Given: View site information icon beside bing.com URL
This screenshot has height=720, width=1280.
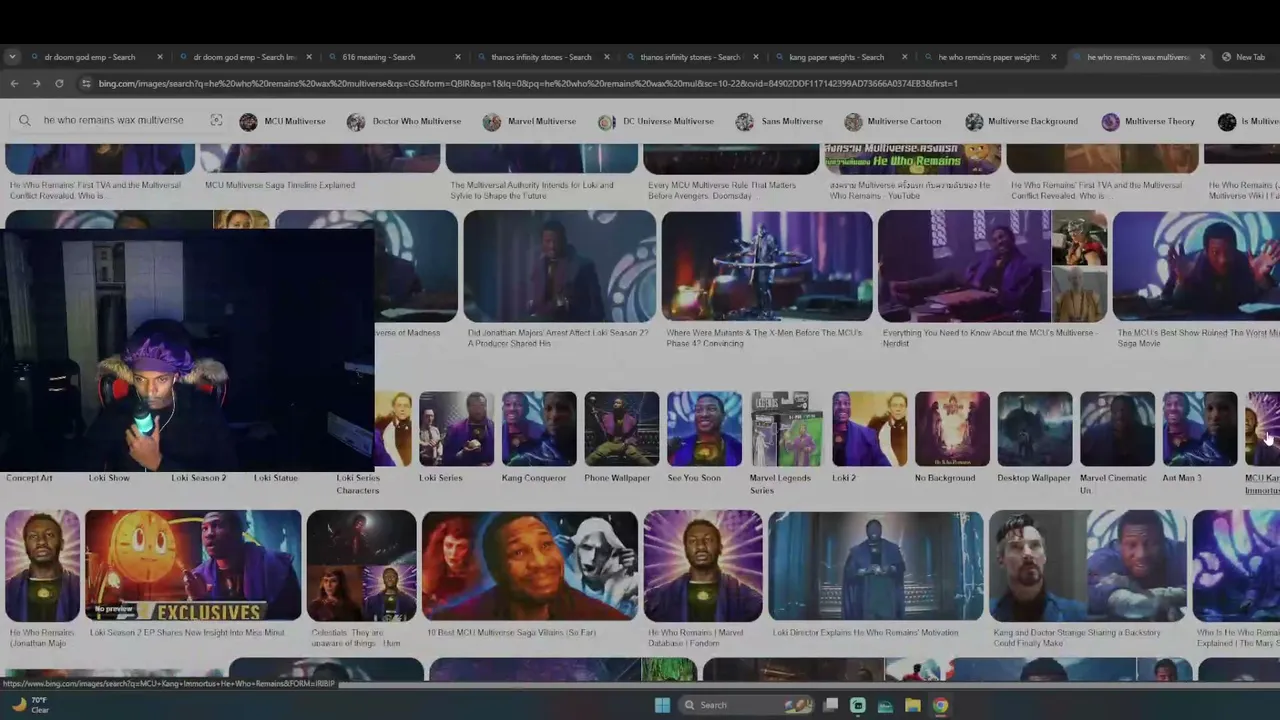Looking at the screenshot, I should 86,83.
